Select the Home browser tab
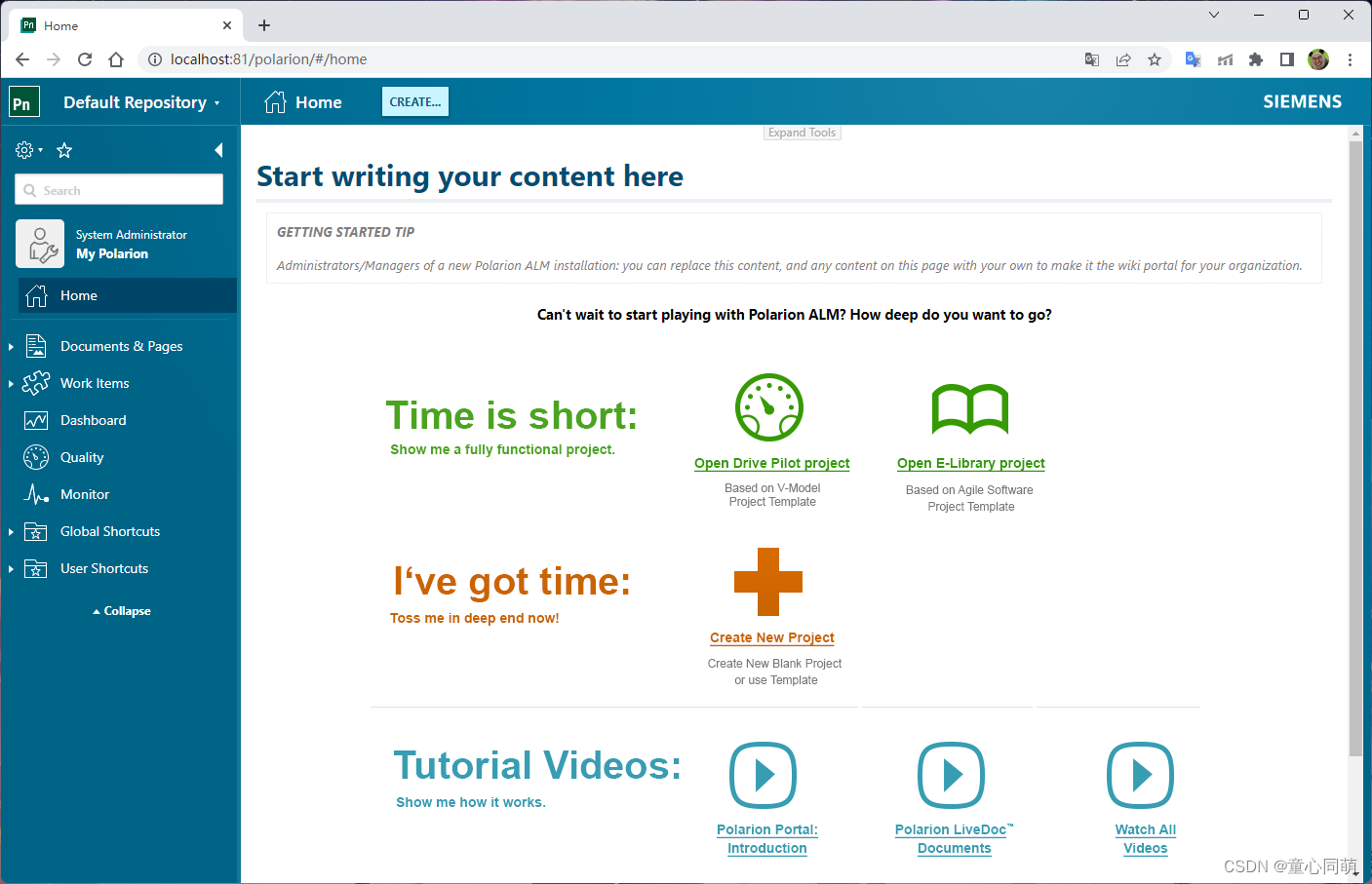1372x884 pixels. (127, 25)
